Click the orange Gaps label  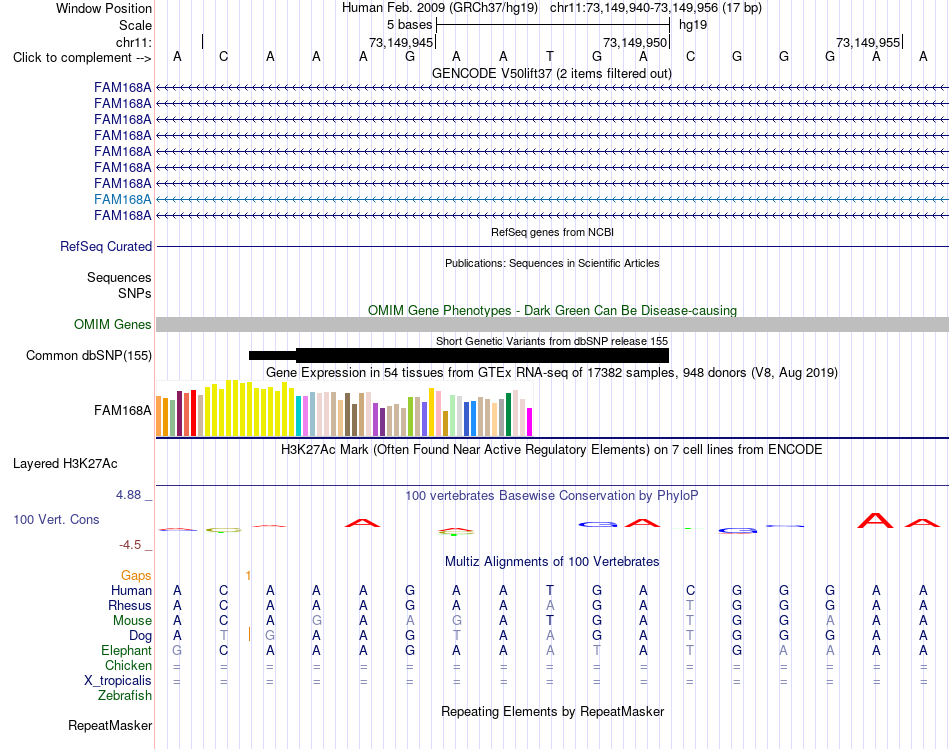[136, 575]
